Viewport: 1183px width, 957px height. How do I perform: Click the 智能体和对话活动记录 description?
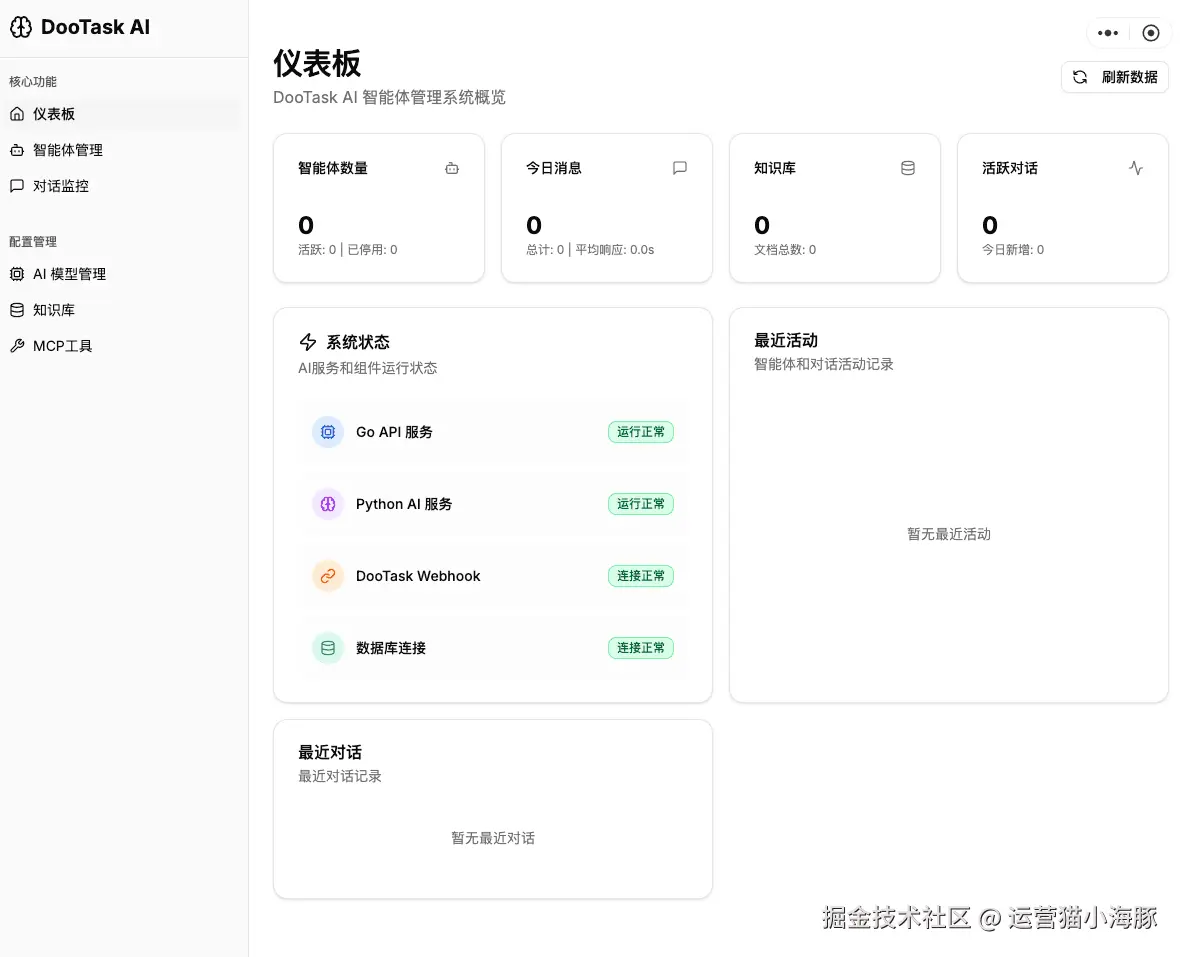click(x=824, y=365)
